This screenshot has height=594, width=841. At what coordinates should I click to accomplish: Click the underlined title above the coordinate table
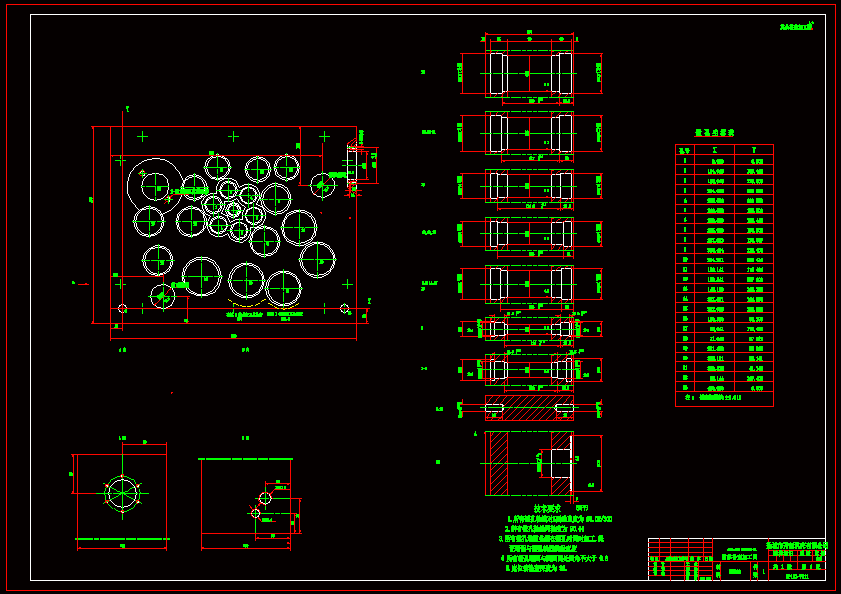tap(714, 133)
